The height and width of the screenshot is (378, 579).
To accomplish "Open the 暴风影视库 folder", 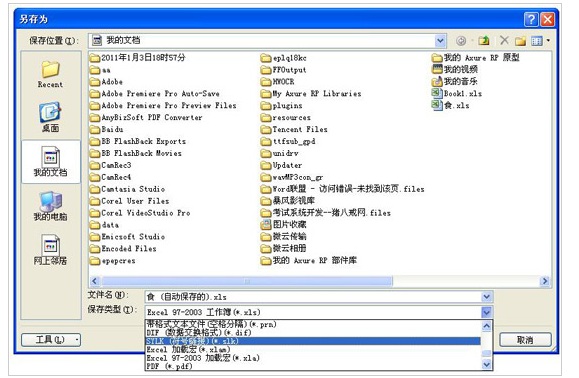I will click(x=287, y=201).
